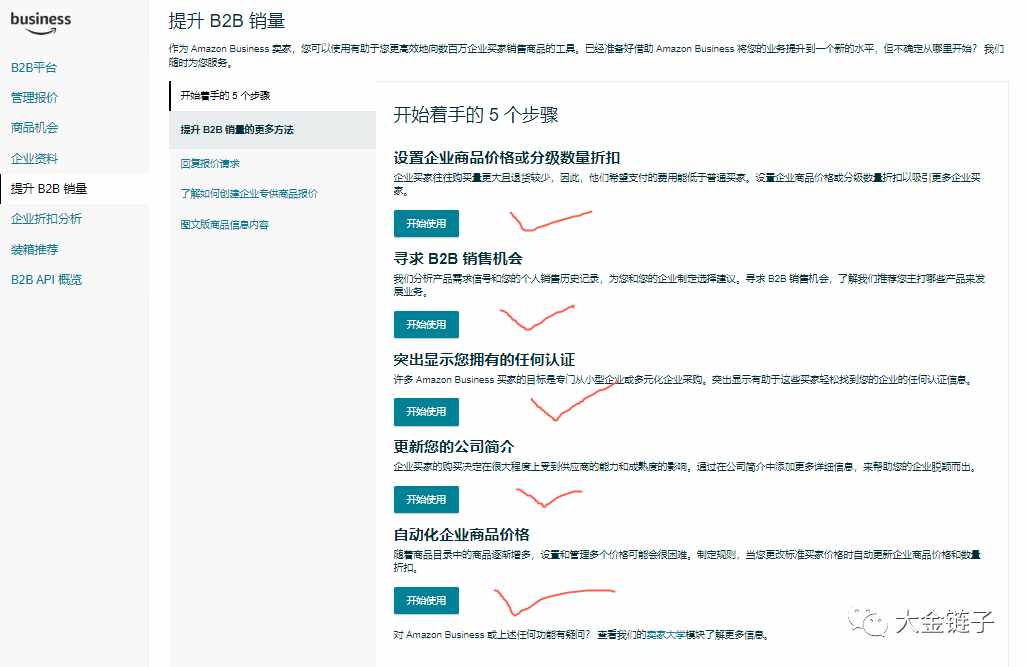Image resolution: width=1028 pixels, height=667 pixels.
Task: Open B2B API 概览 in the sidebar
Action: [46, 279]
